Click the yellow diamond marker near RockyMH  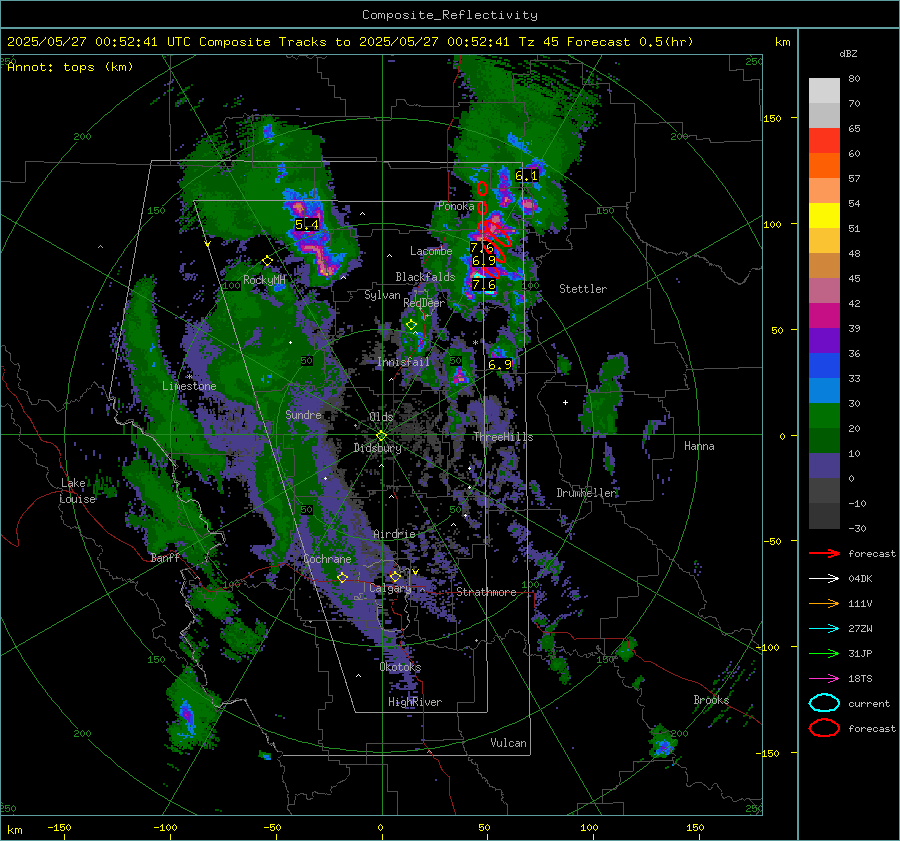(x=267, y=261)
